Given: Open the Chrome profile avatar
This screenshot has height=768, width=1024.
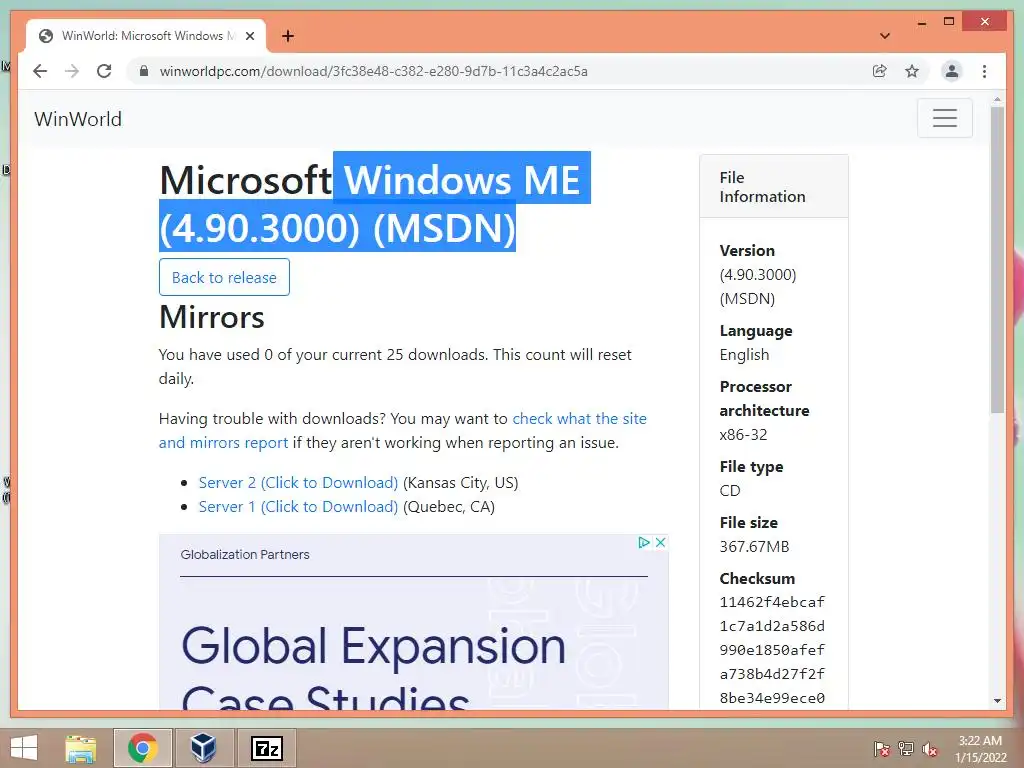Looking at the screenshot, I should click(x=952, y=71).
